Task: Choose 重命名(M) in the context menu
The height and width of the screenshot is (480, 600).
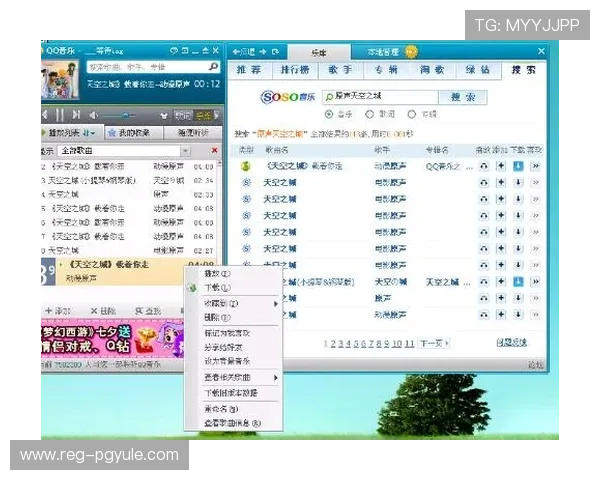Action: (x=221, y=409)
